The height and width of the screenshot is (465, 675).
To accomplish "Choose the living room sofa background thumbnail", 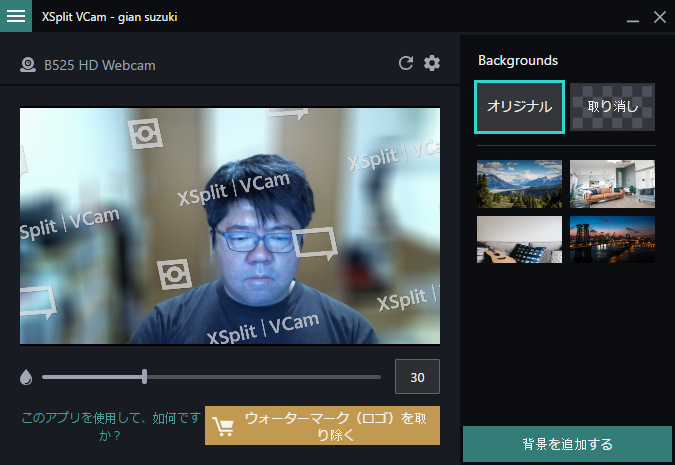I will (x=612, y=184).
